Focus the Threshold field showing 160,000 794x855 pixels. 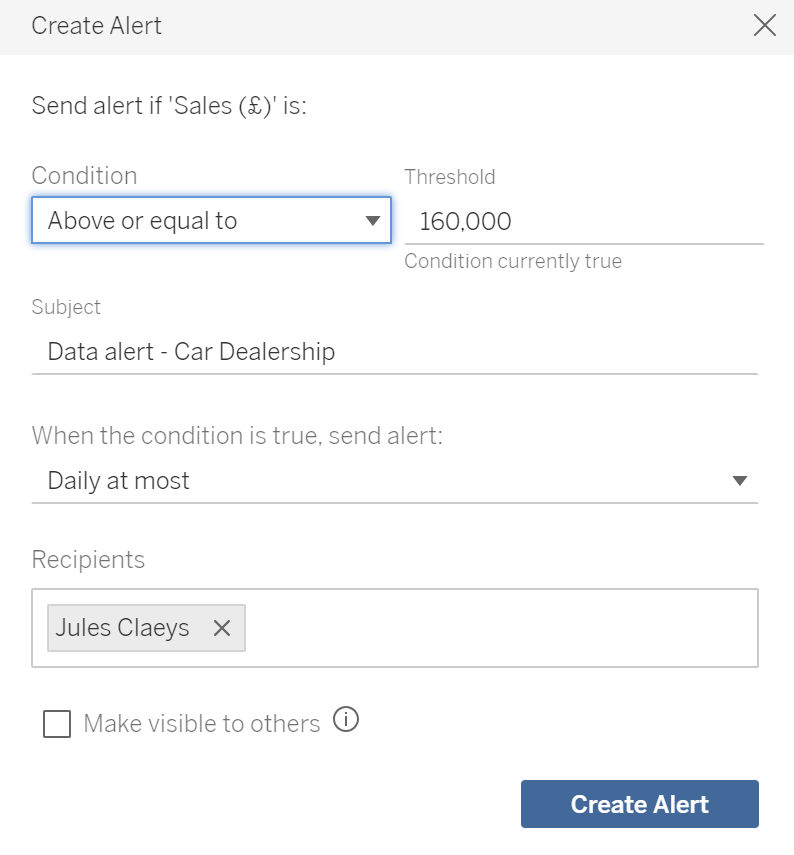pos(584,221)
